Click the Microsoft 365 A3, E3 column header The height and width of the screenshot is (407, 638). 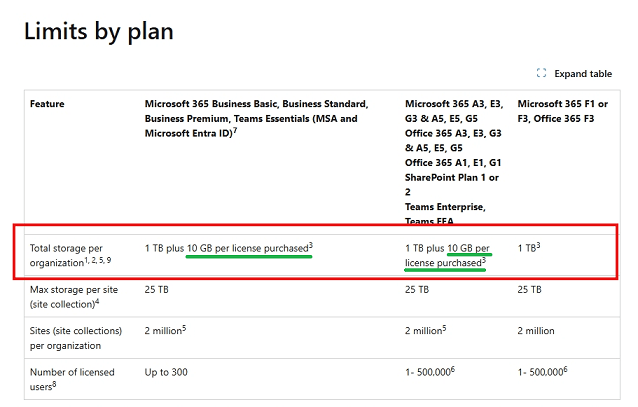tap(454, 162)
